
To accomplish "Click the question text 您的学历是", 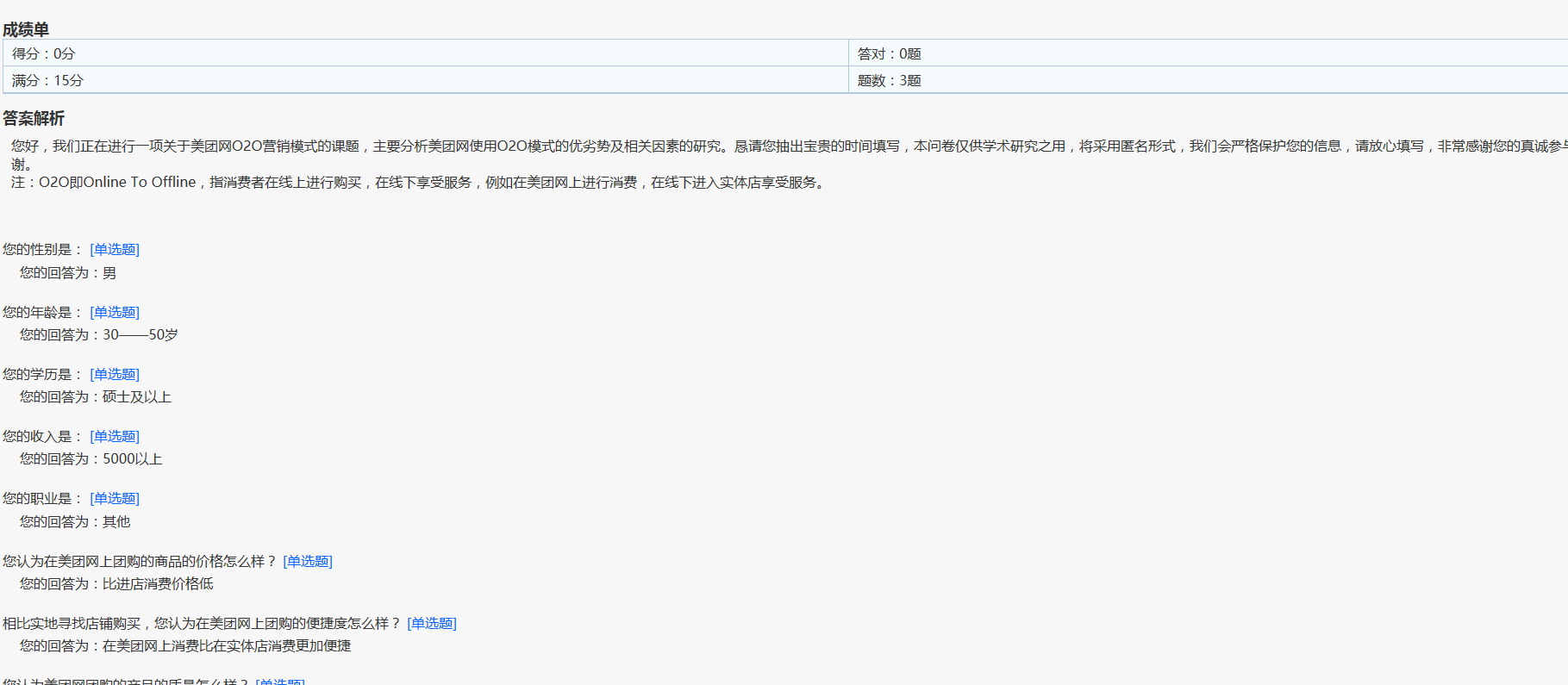I will click(x=43, y=374).
